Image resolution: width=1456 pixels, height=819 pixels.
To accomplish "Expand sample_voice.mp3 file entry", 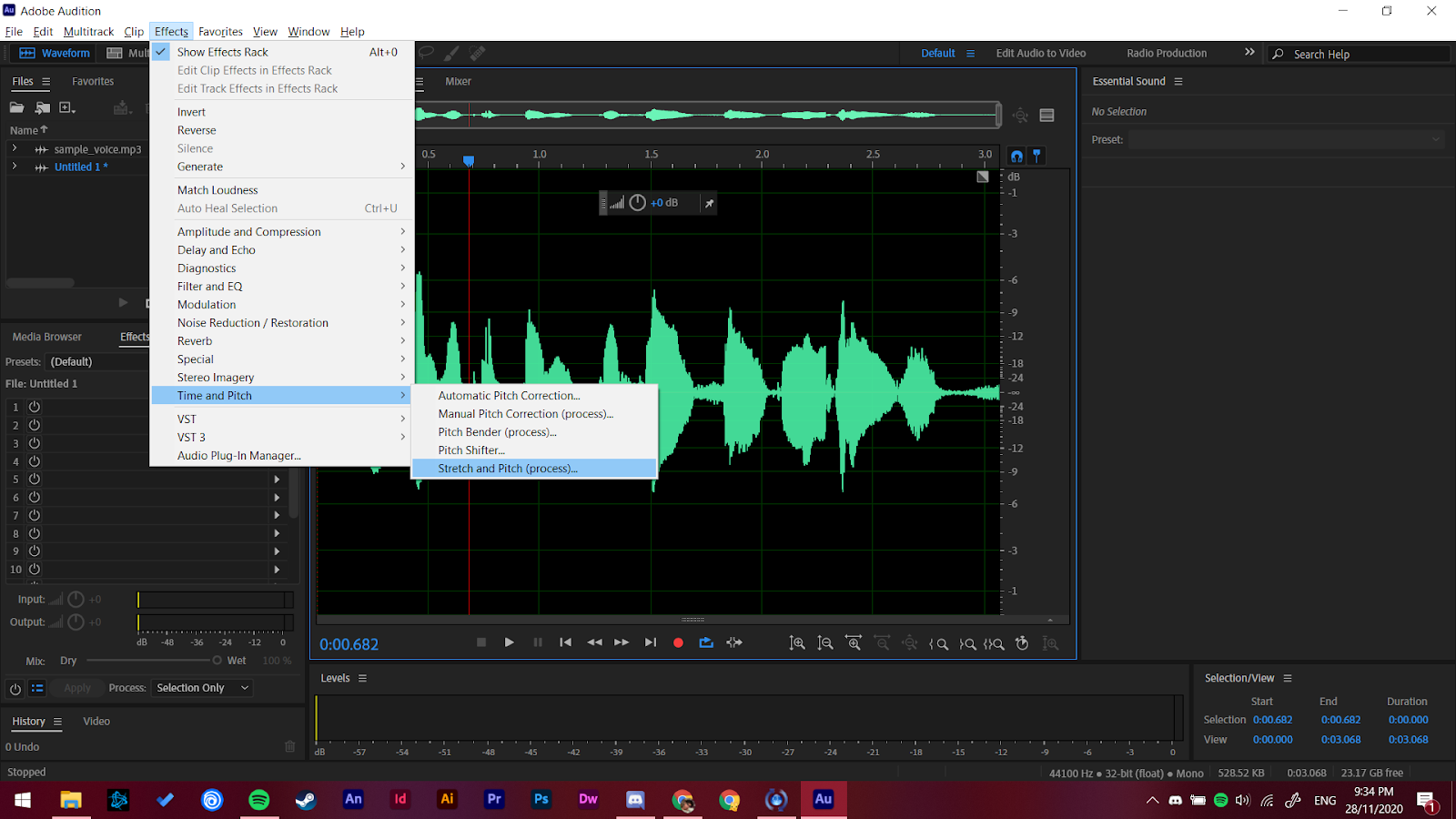I will (x=15, y=148).
